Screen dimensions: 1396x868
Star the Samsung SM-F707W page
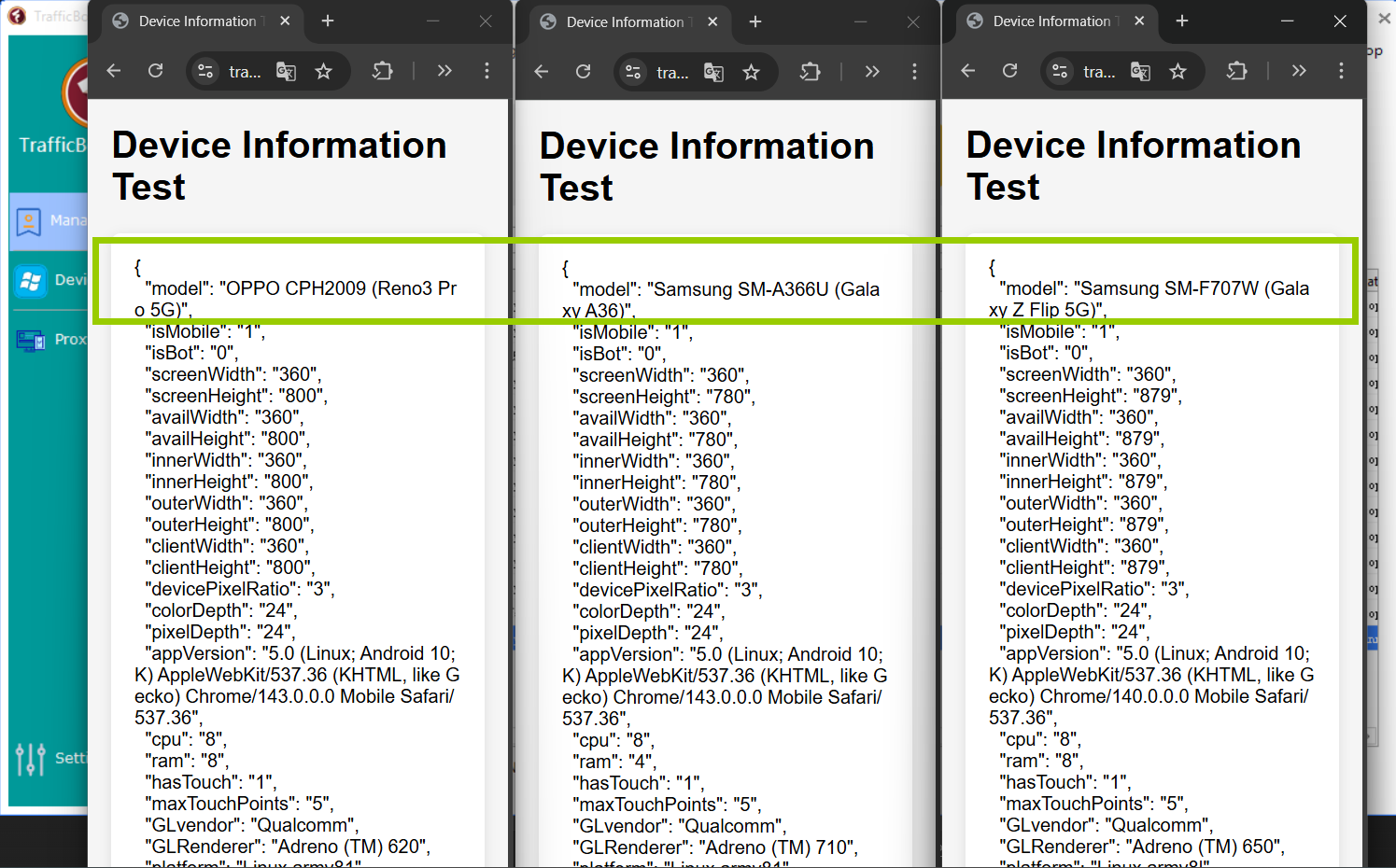pyautogui.click(x=1177, y=71)
